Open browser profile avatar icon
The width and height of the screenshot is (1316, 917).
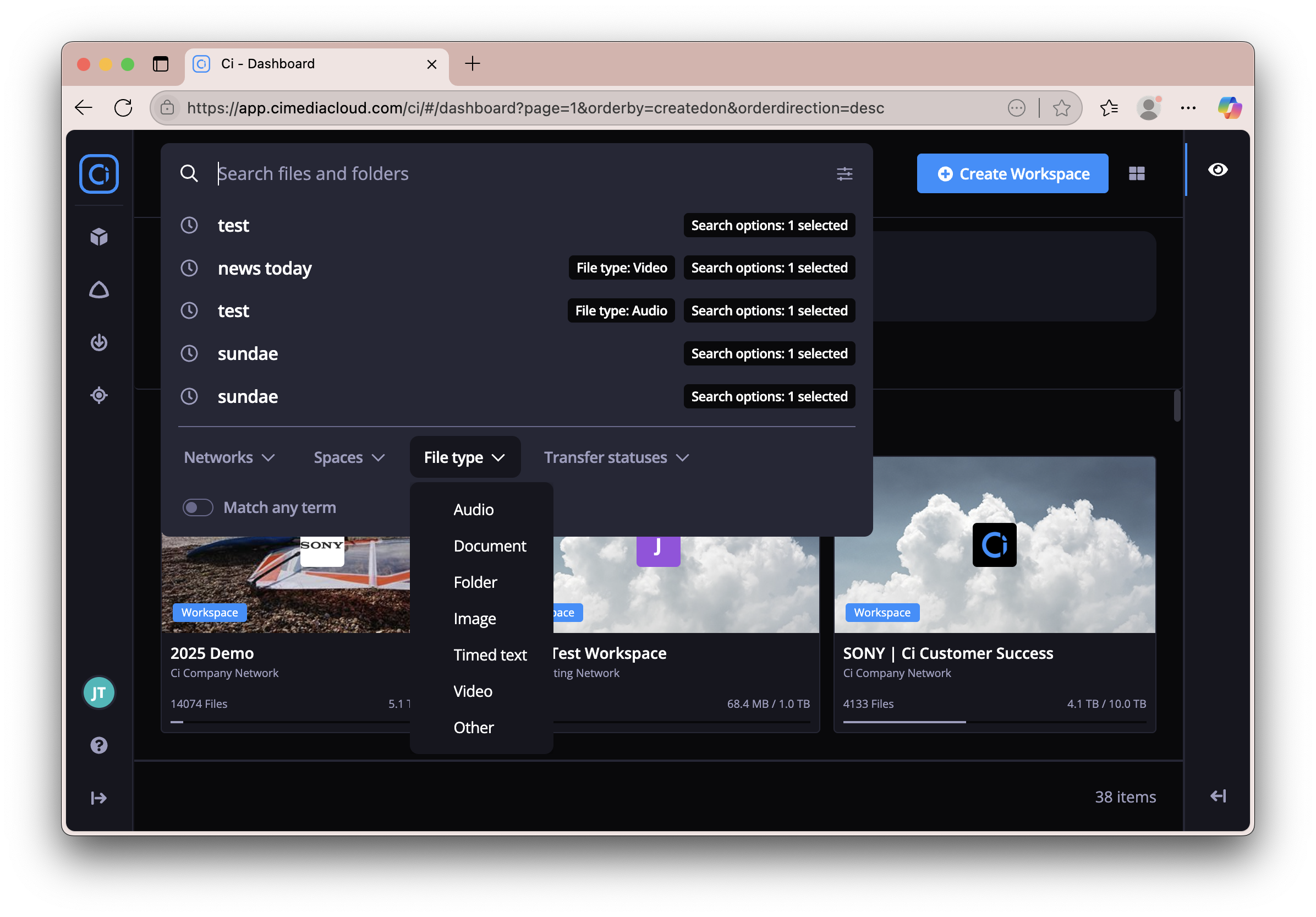click(1149, 108)
